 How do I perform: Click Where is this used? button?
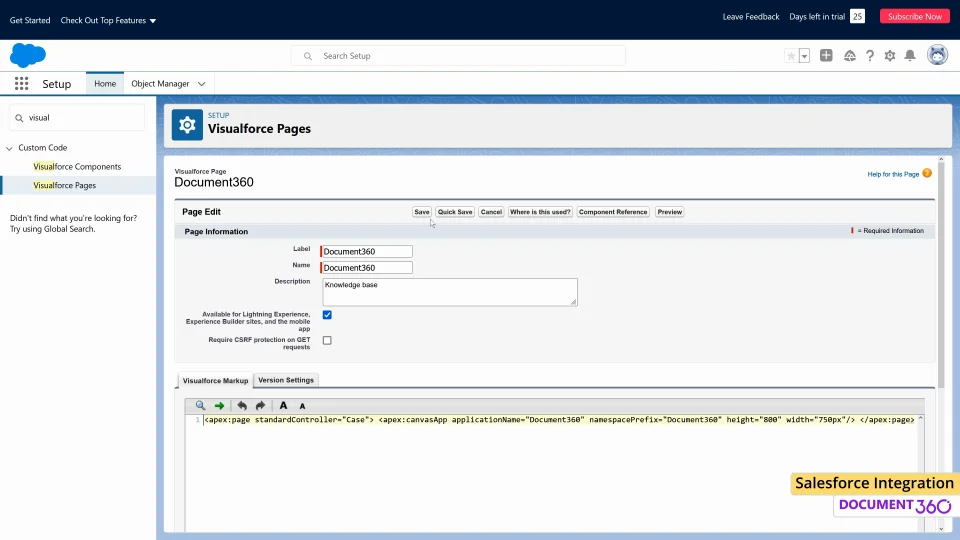[540, 212]
